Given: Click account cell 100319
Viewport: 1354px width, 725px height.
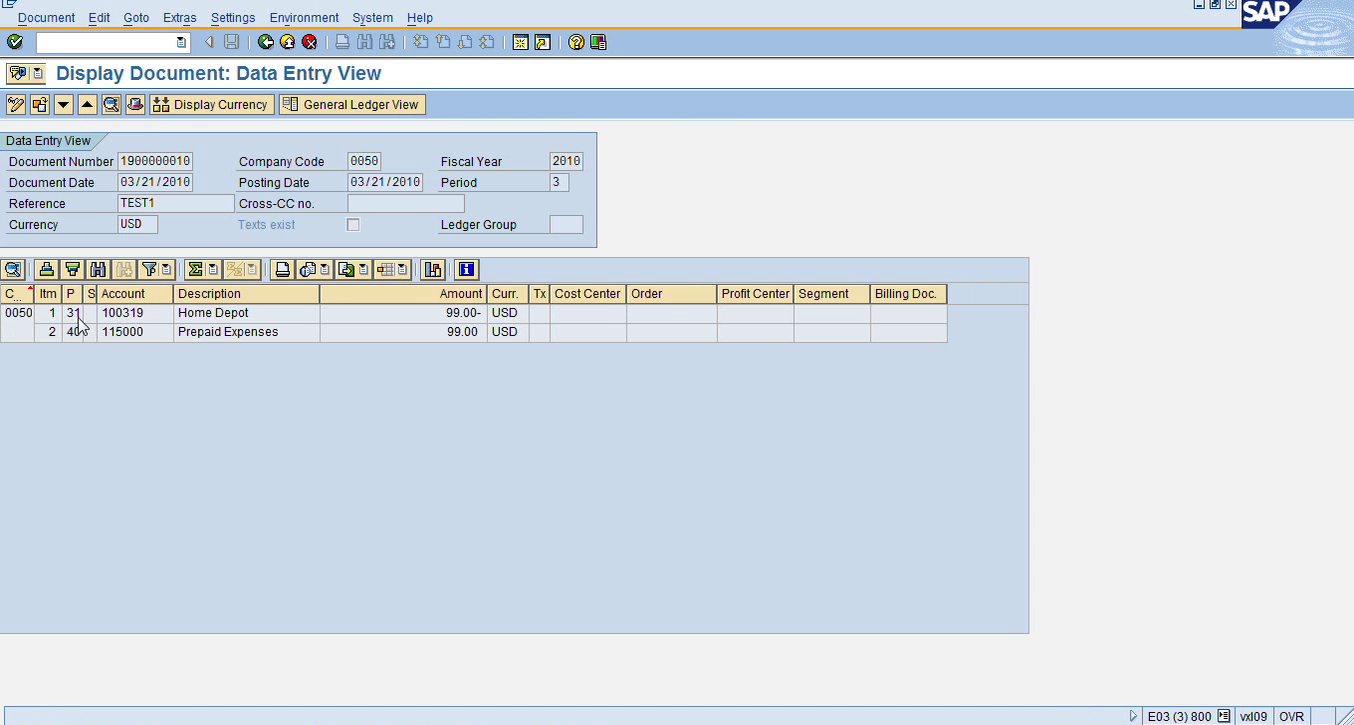Looking at the screenshot, I should pyautogui.click(x=135, y=313).
